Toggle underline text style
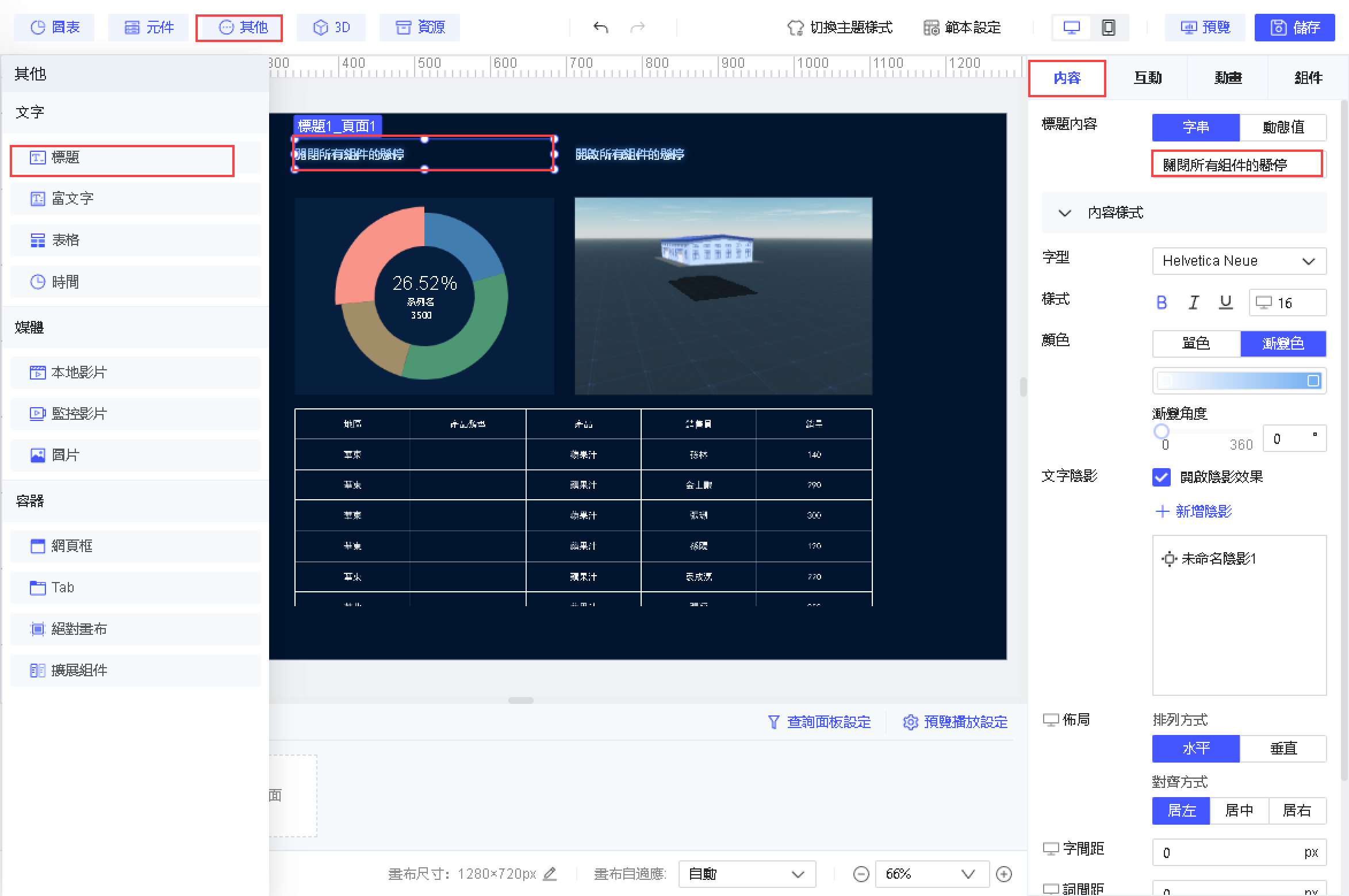 click(x=1226, y=303)
